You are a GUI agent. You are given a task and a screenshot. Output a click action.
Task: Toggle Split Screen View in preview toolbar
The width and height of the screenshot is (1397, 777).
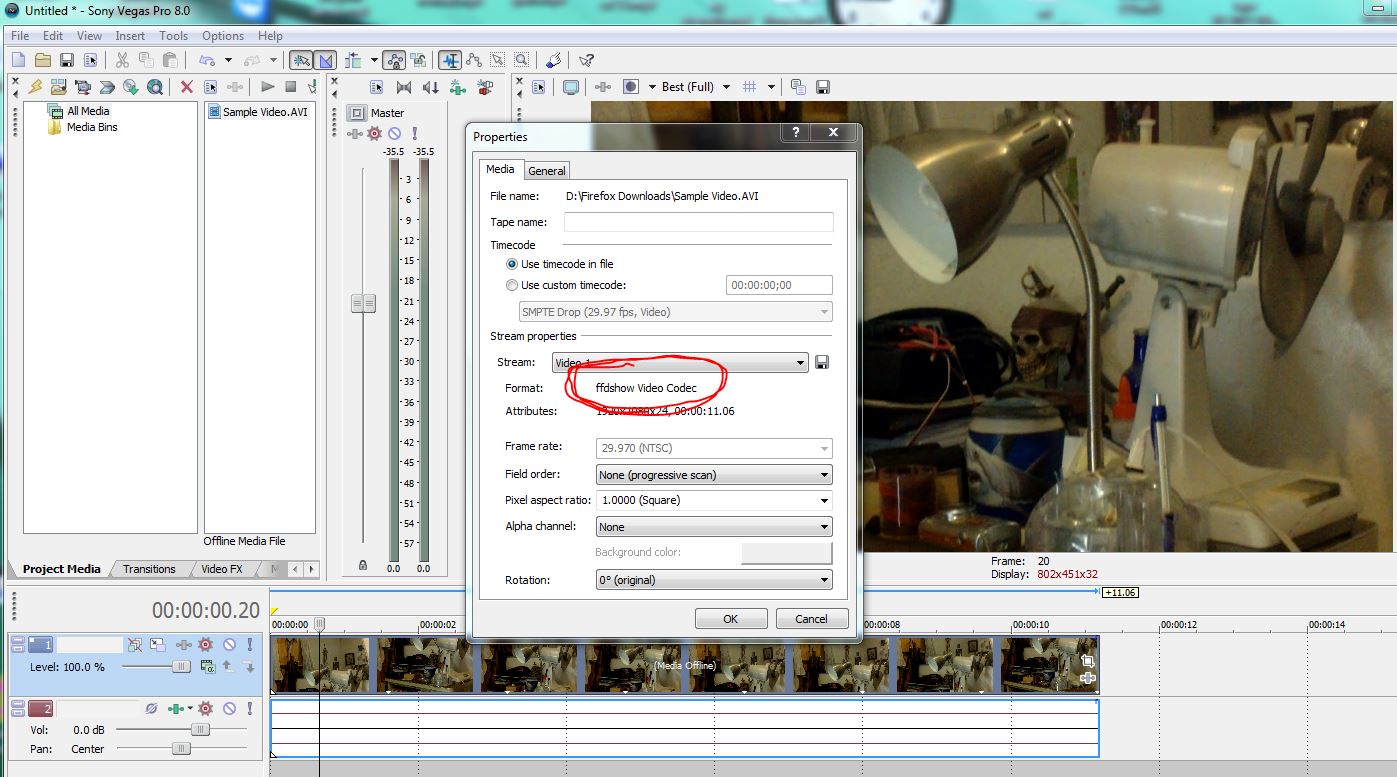pyautogui.click(x=631, y=87)
